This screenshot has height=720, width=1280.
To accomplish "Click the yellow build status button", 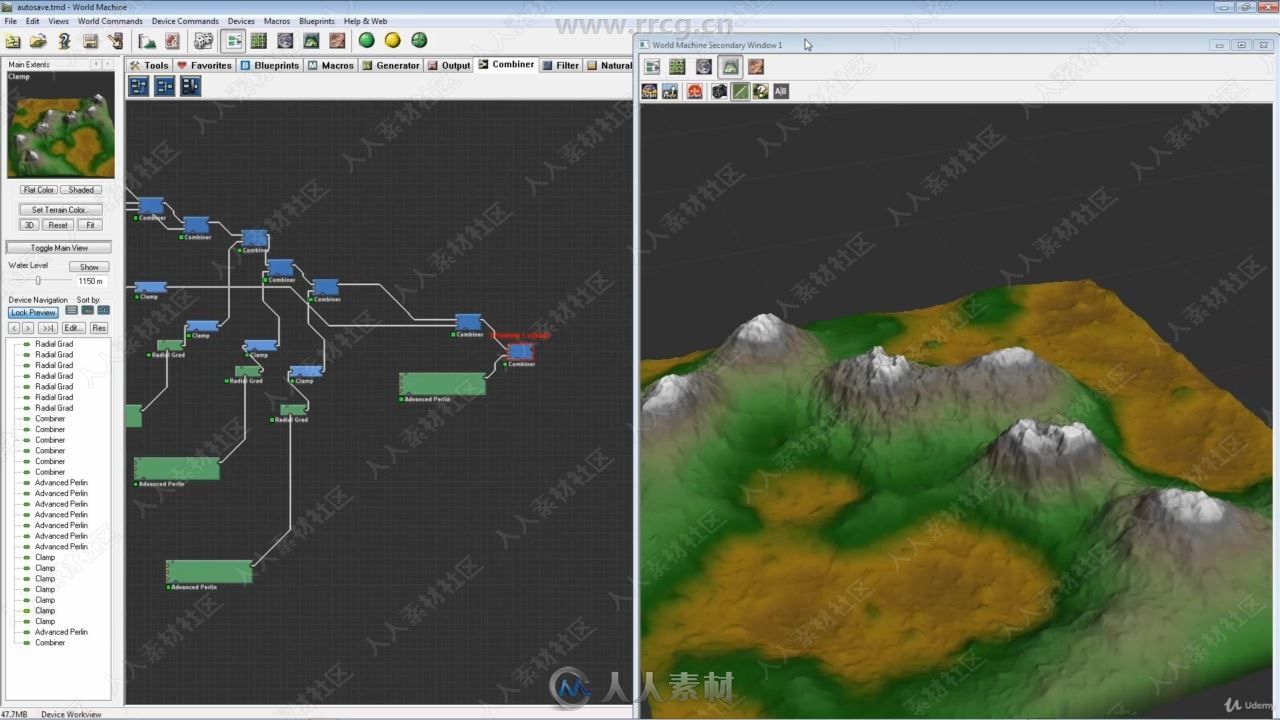I will point(393,41).
